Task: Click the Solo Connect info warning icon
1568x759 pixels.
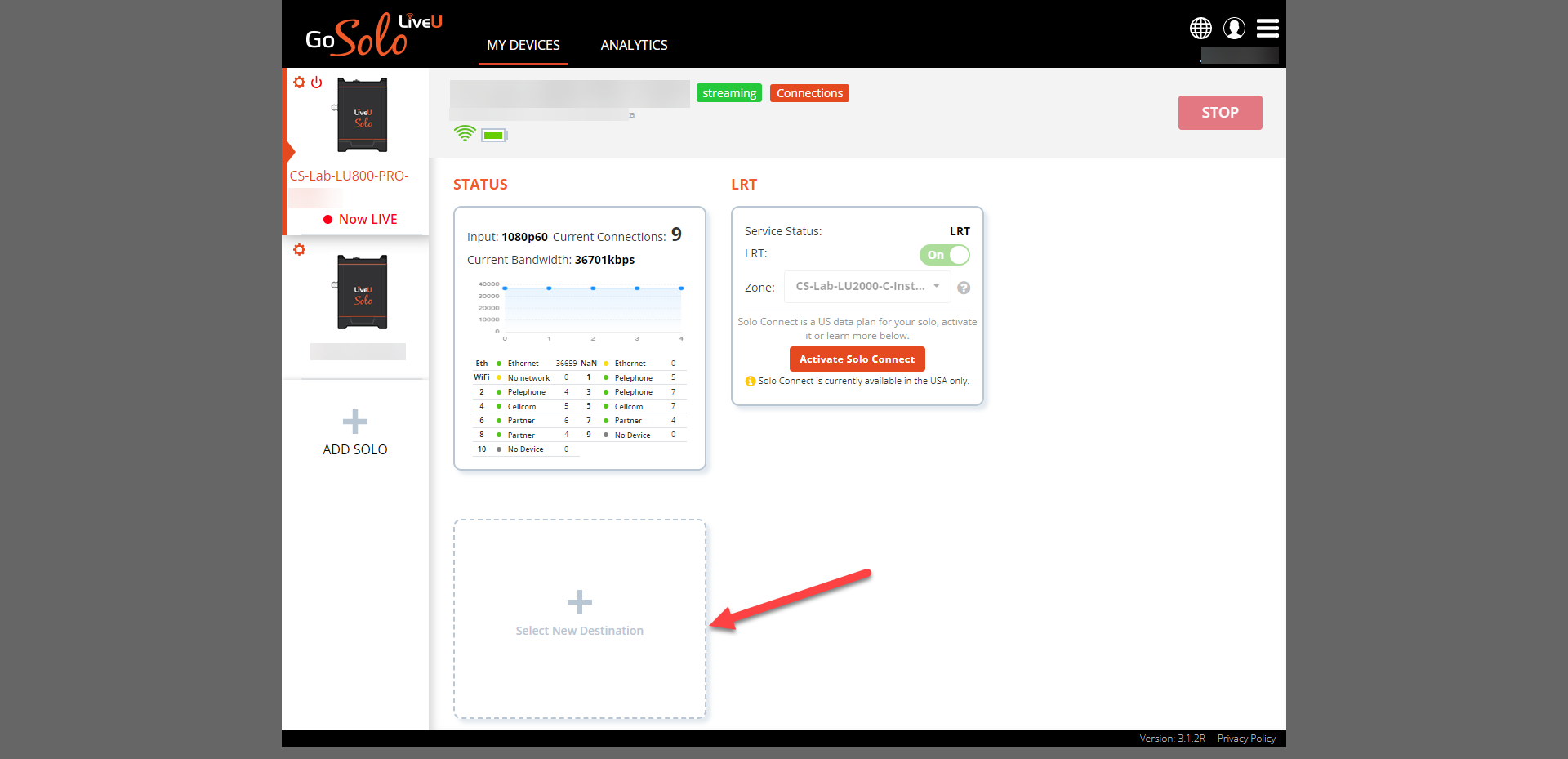Action: point(751,381)
